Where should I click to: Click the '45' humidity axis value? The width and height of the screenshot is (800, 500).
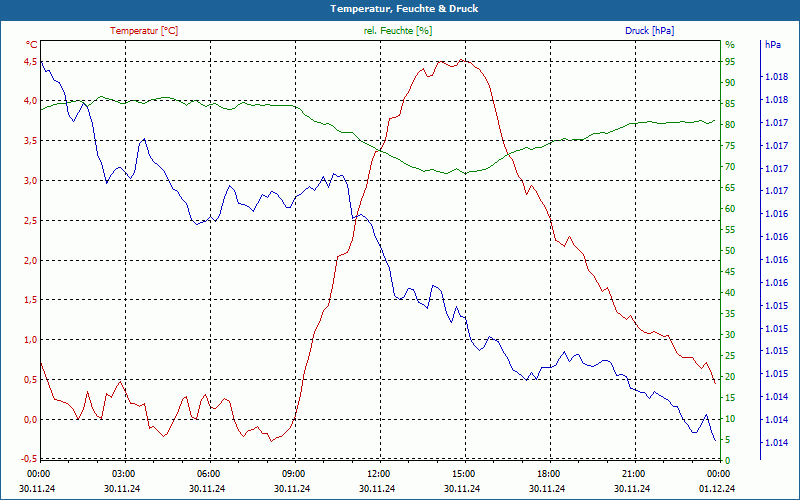730,272
